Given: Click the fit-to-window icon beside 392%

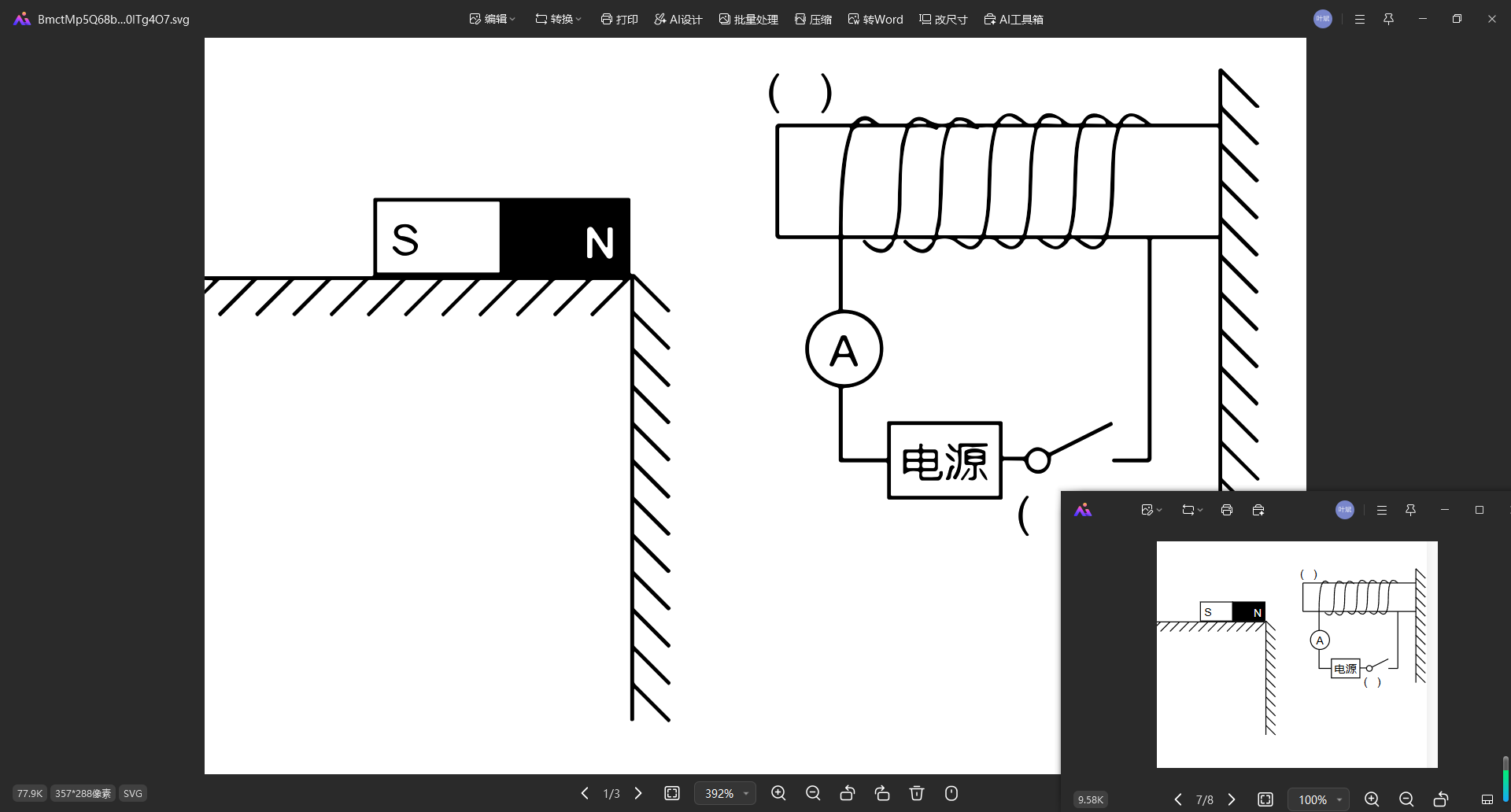Looking at the screenshot, I should pyautogui.click(x=672, y=793).
